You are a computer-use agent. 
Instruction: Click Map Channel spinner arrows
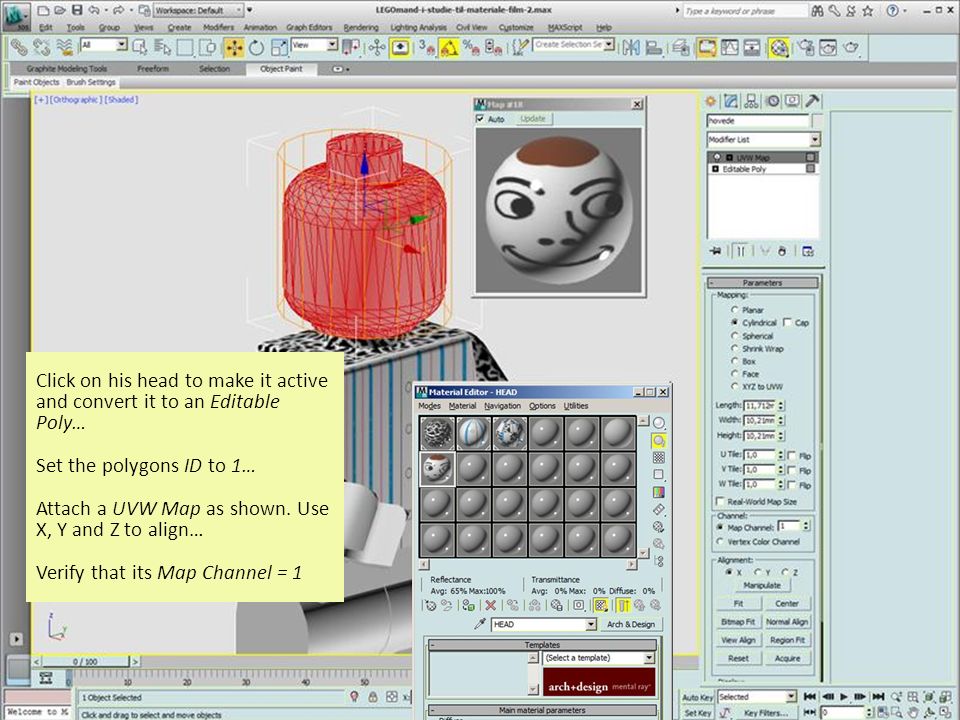click(x=806, y=526)
